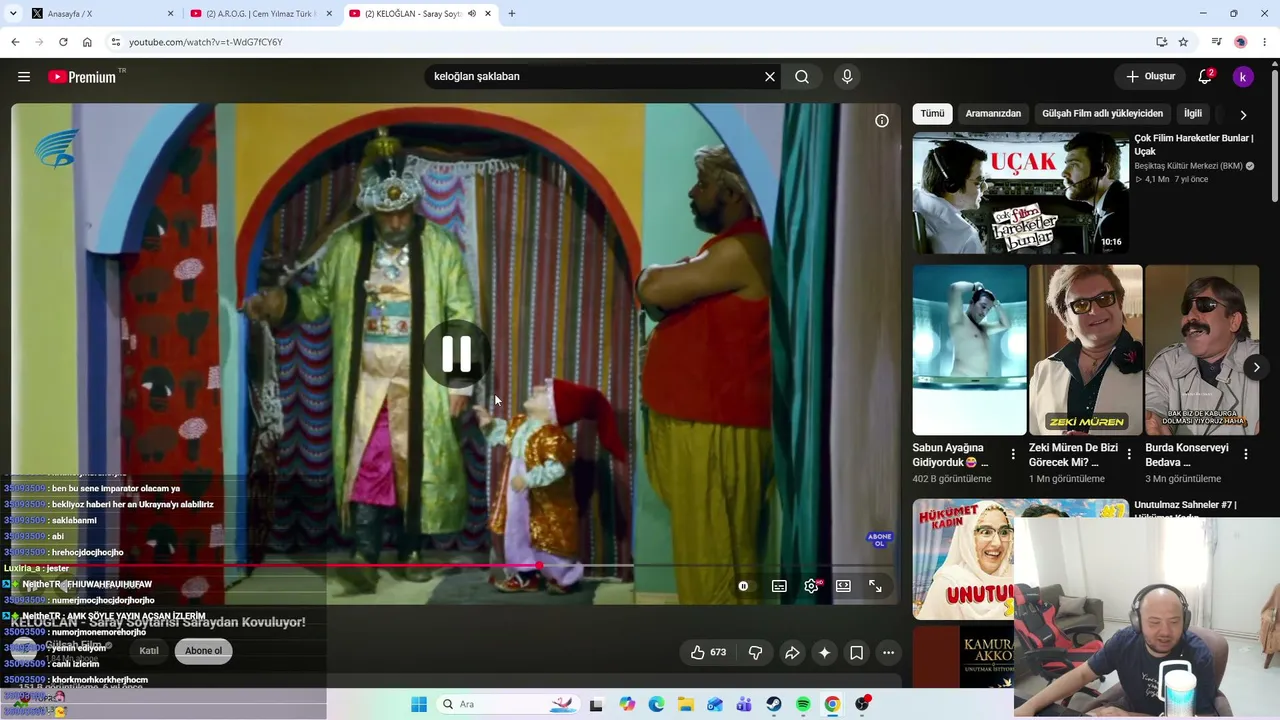The width and height of the screenshot is (1280, 720).
Task: Open the account avatar menu
Action: (1243, 77)
